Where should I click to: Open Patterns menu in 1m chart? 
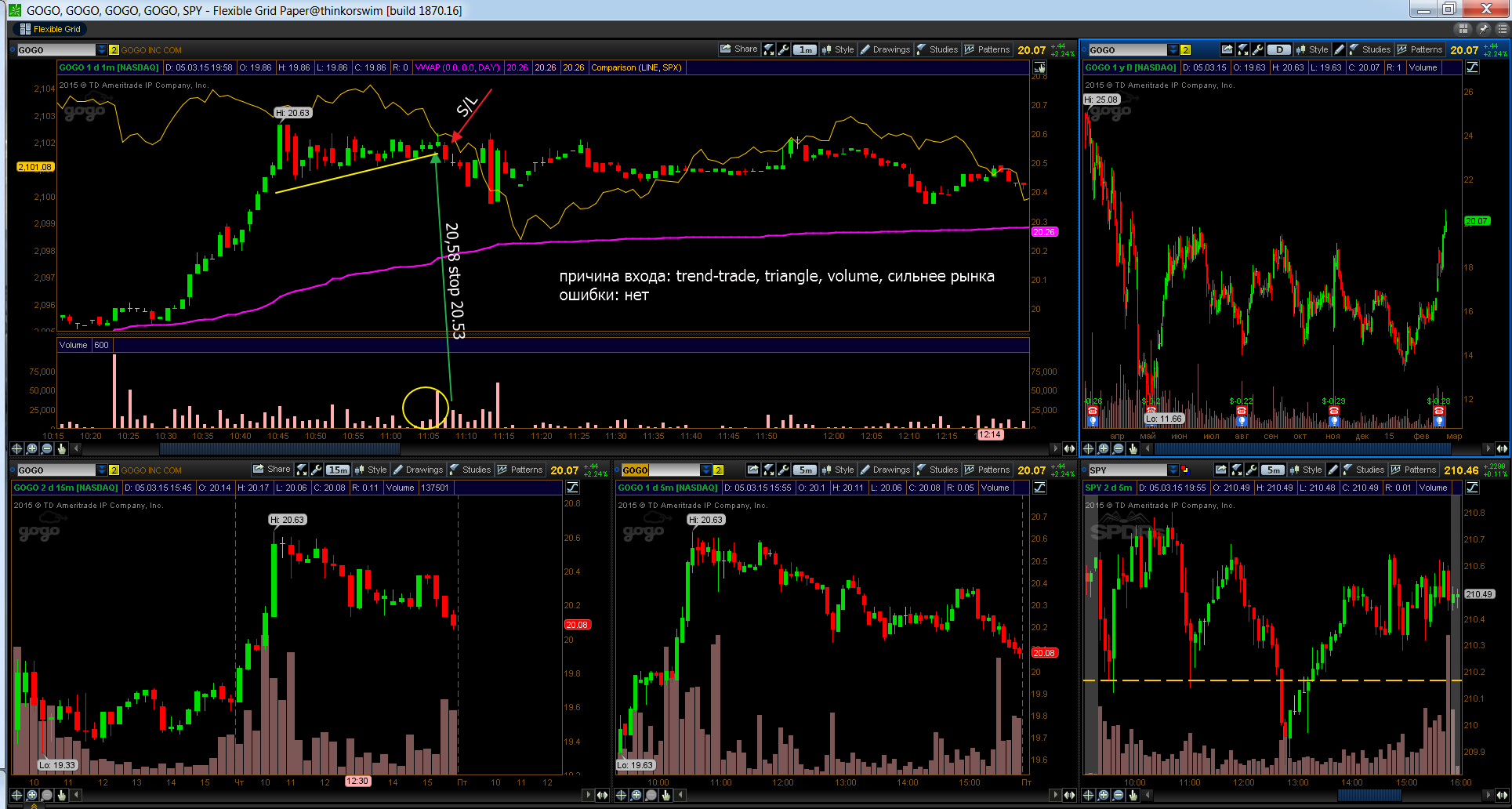coord(987,49)
